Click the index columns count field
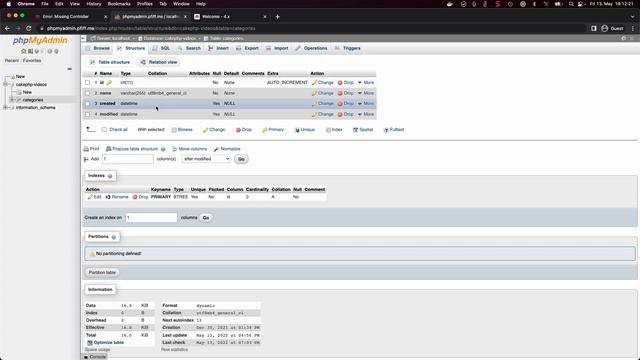Screen dimensions: 640x360 [x=151, y=218]
